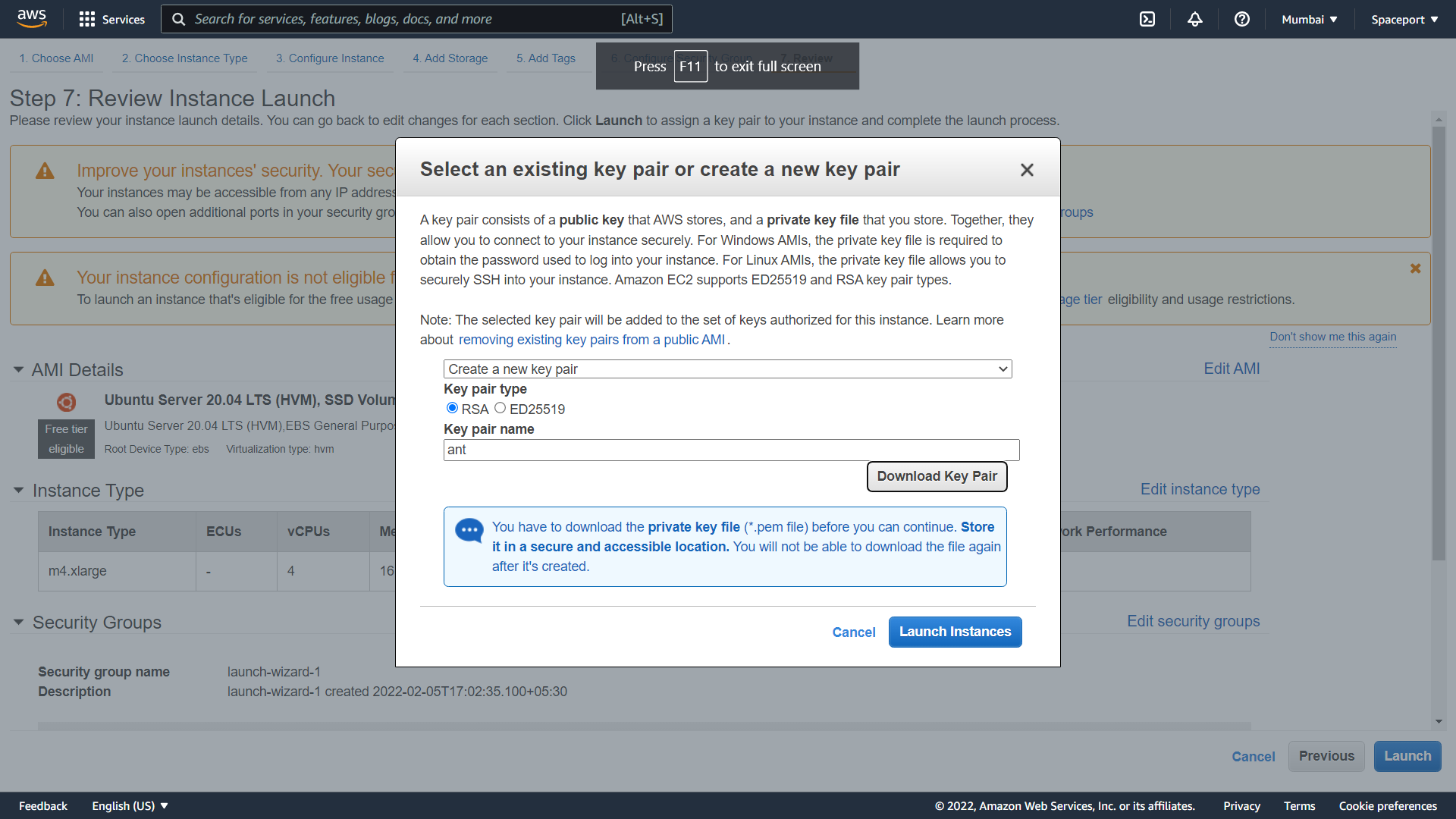Dismiss the free tier warning banner
The width and height of the screenshot is (1456, 819).
(x=1415, y=268)
